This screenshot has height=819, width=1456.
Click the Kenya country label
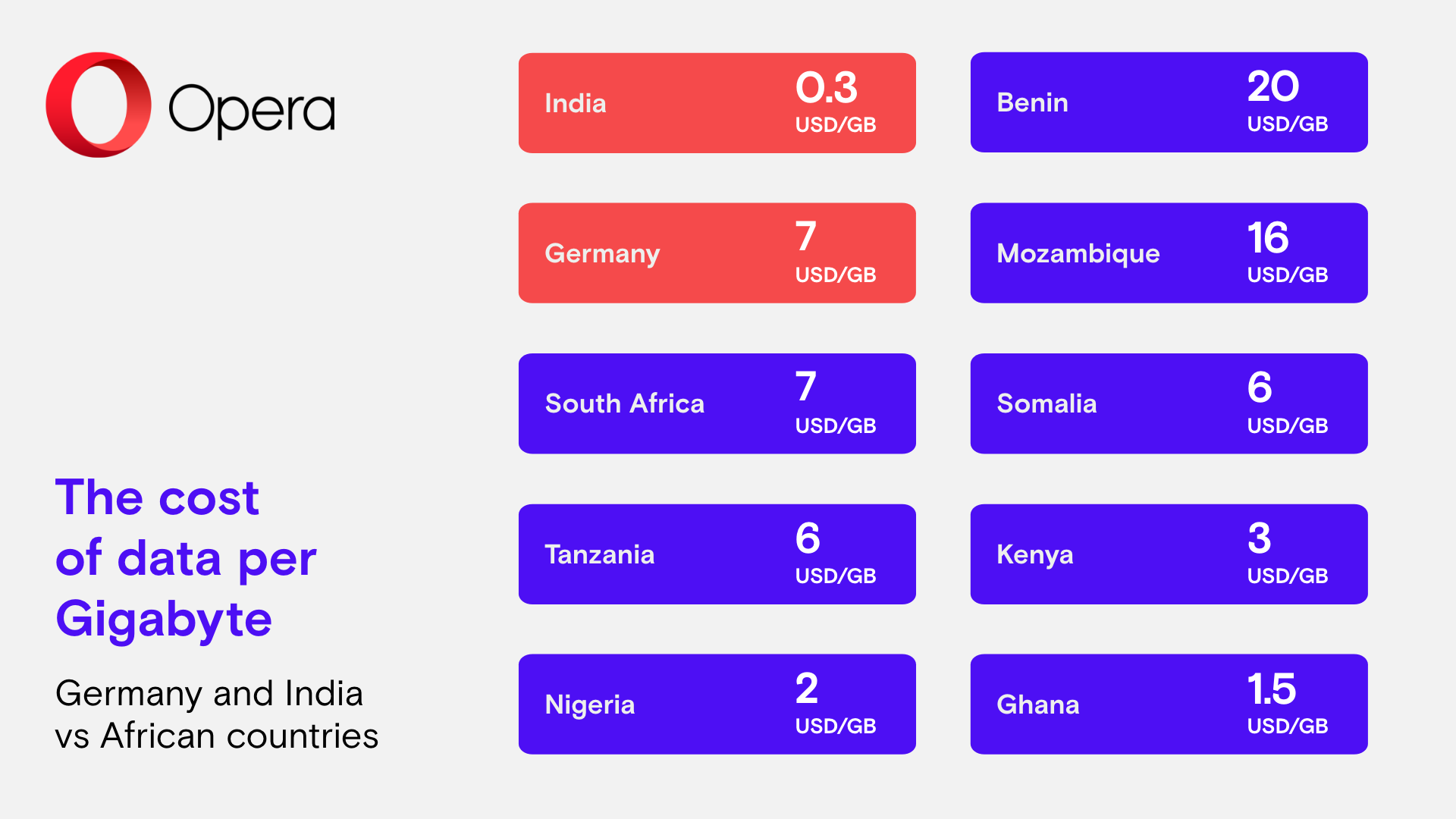(x=1034, y=555)
